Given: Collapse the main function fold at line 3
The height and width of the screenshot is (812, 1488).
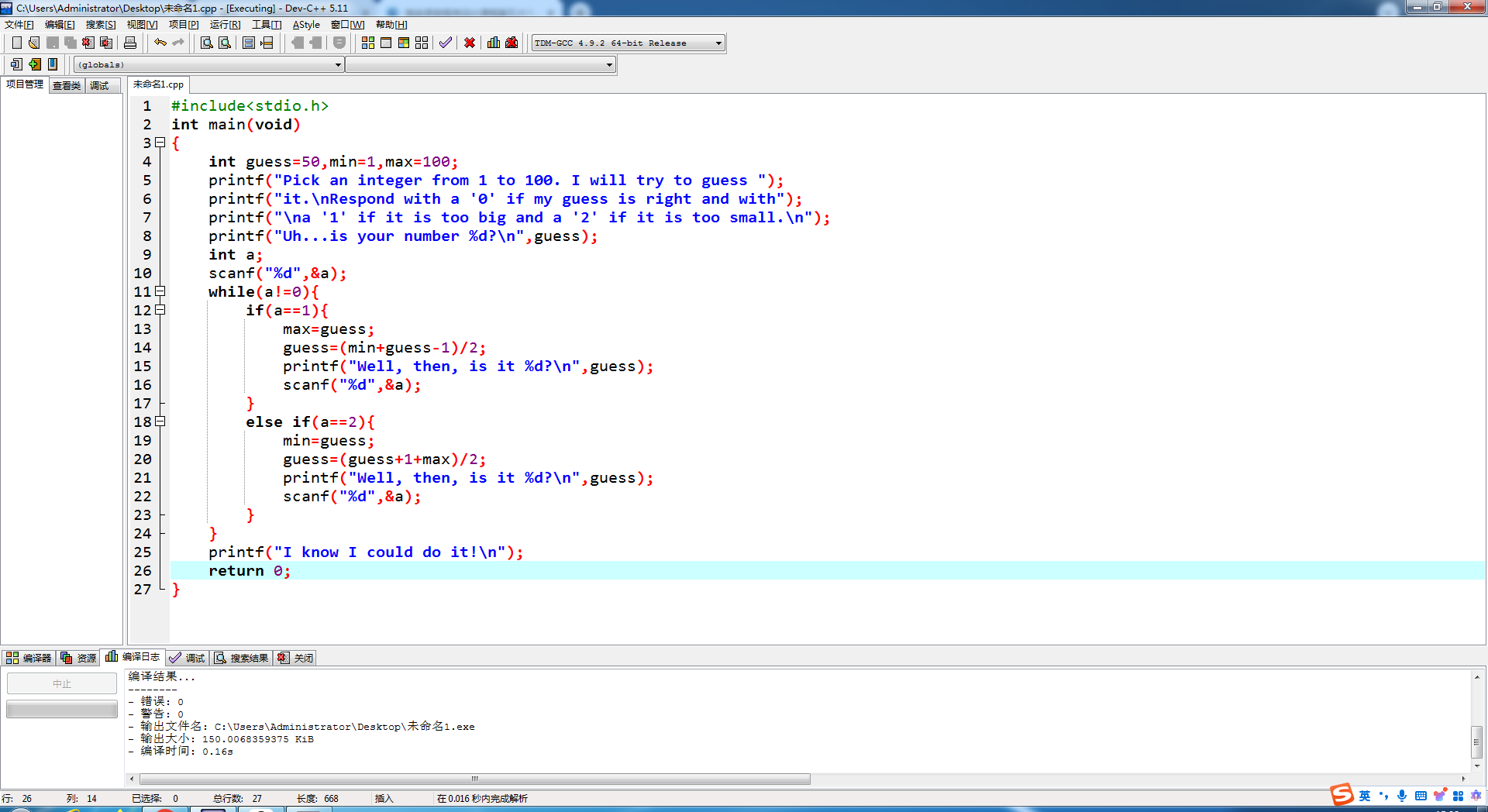Looking at the screenshot, I should 160,143.
